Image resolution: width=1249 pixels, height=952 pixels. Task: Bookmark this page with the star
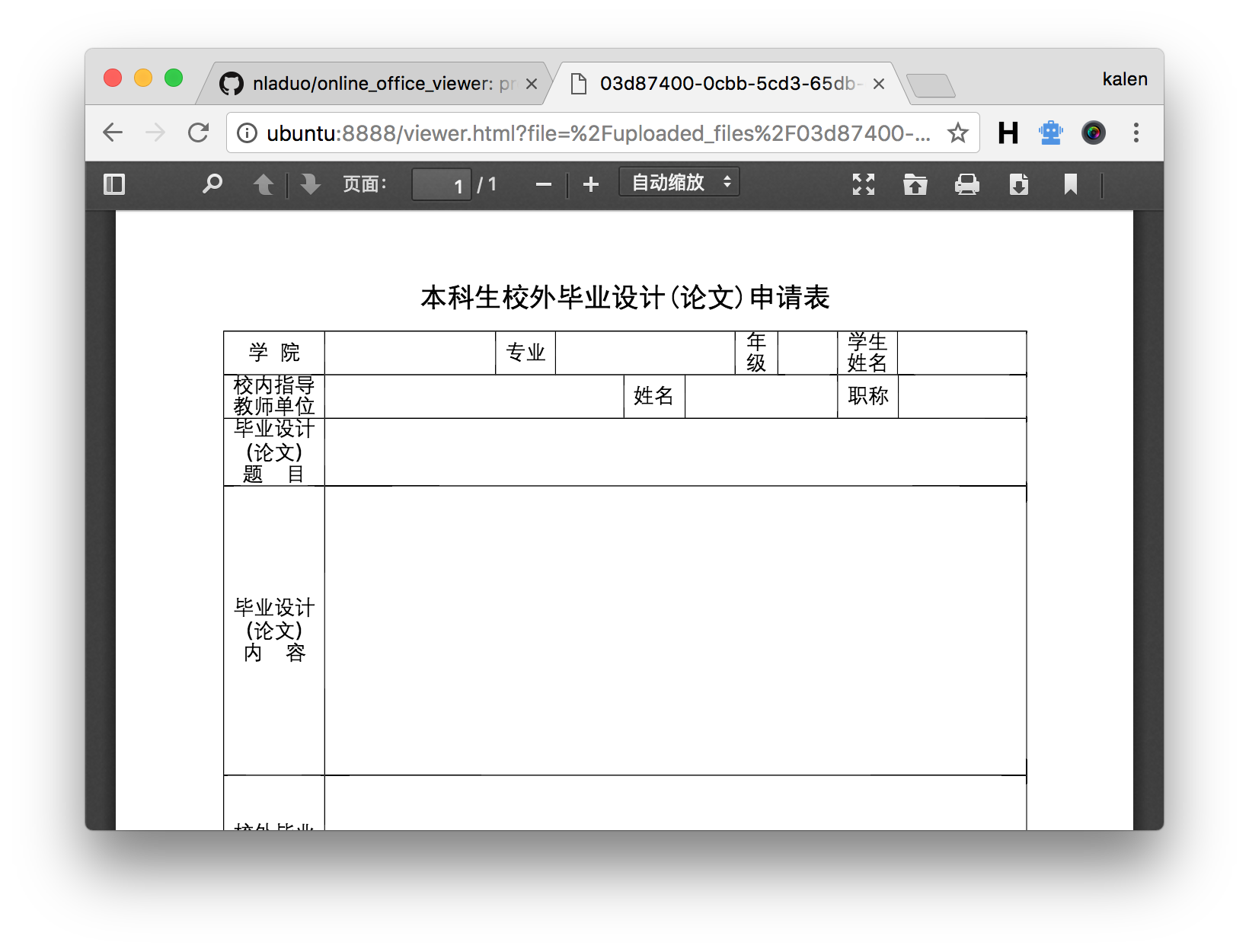click(x=957, y=133)
